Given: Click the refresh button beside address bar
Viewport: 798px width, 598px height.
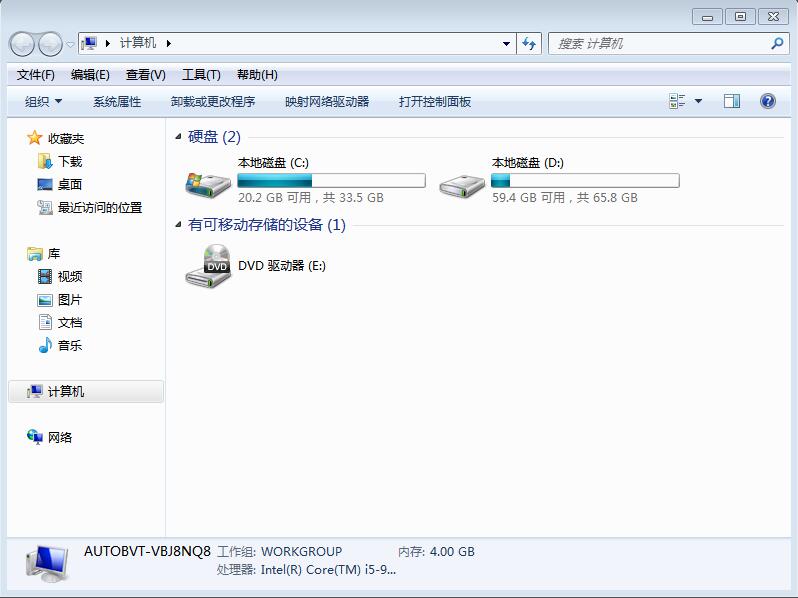Looking at the screenshot, I should (530, 43).
